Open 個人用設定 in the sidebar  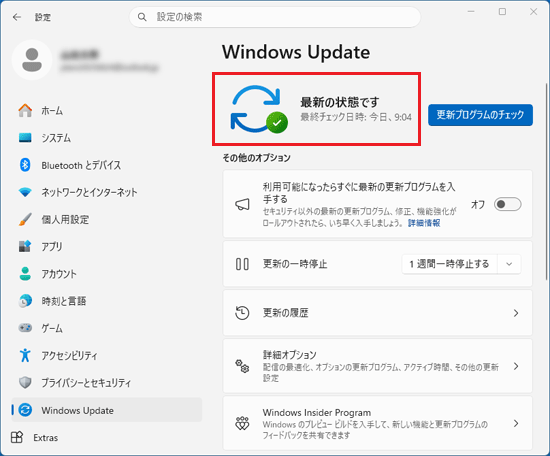click(x=107, y=219)
